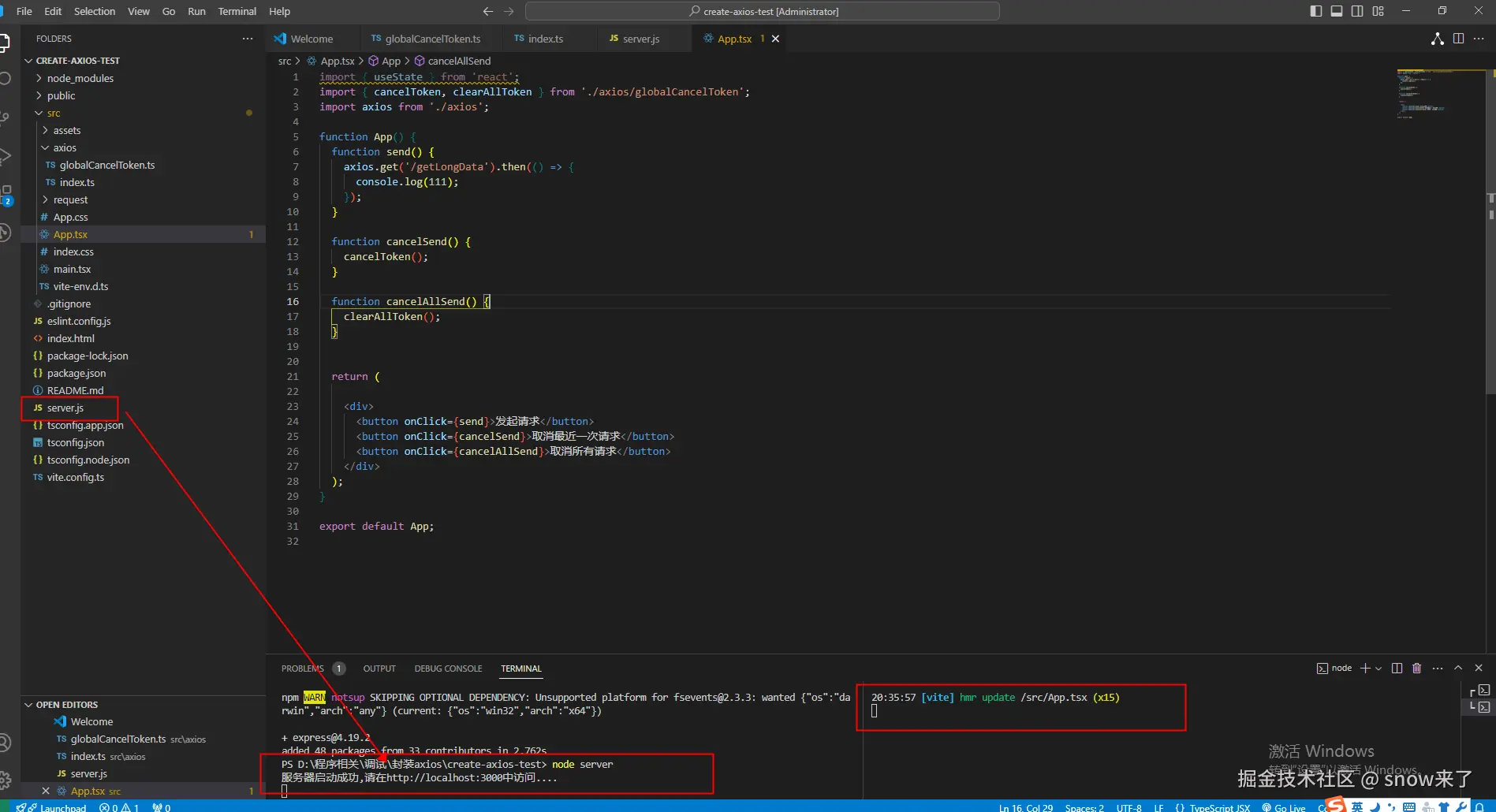Screen dimensions: 1496x812
Task: Expand the node_modules folder
Action: pos(80,78)
